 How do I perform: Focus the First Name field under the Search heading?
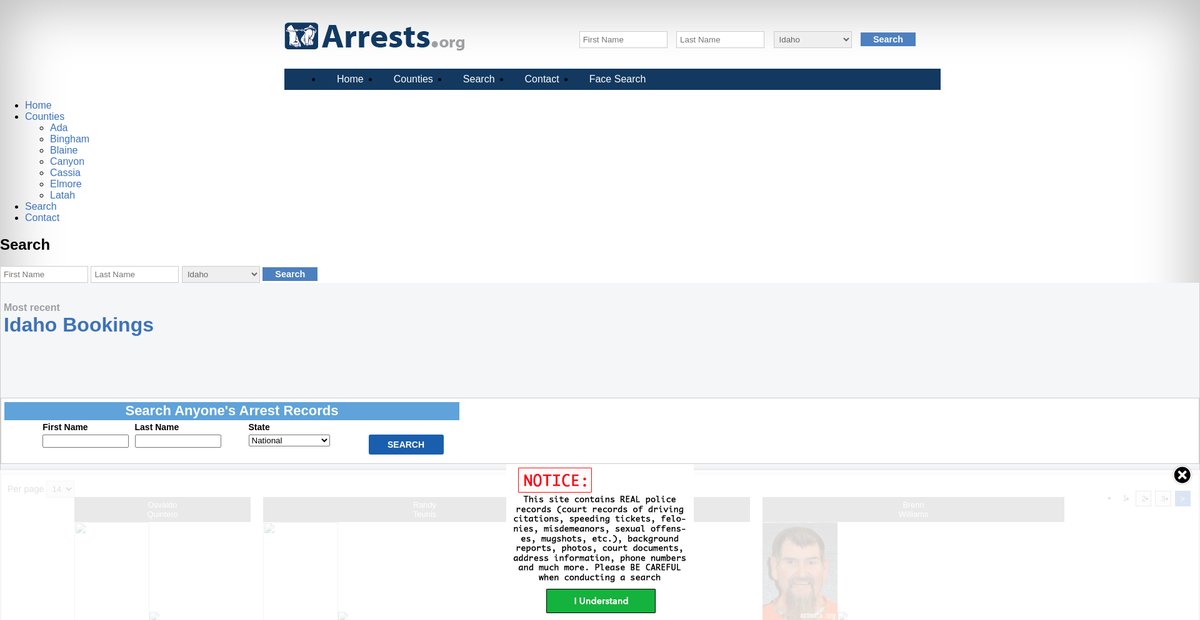(x=44, y=274)
